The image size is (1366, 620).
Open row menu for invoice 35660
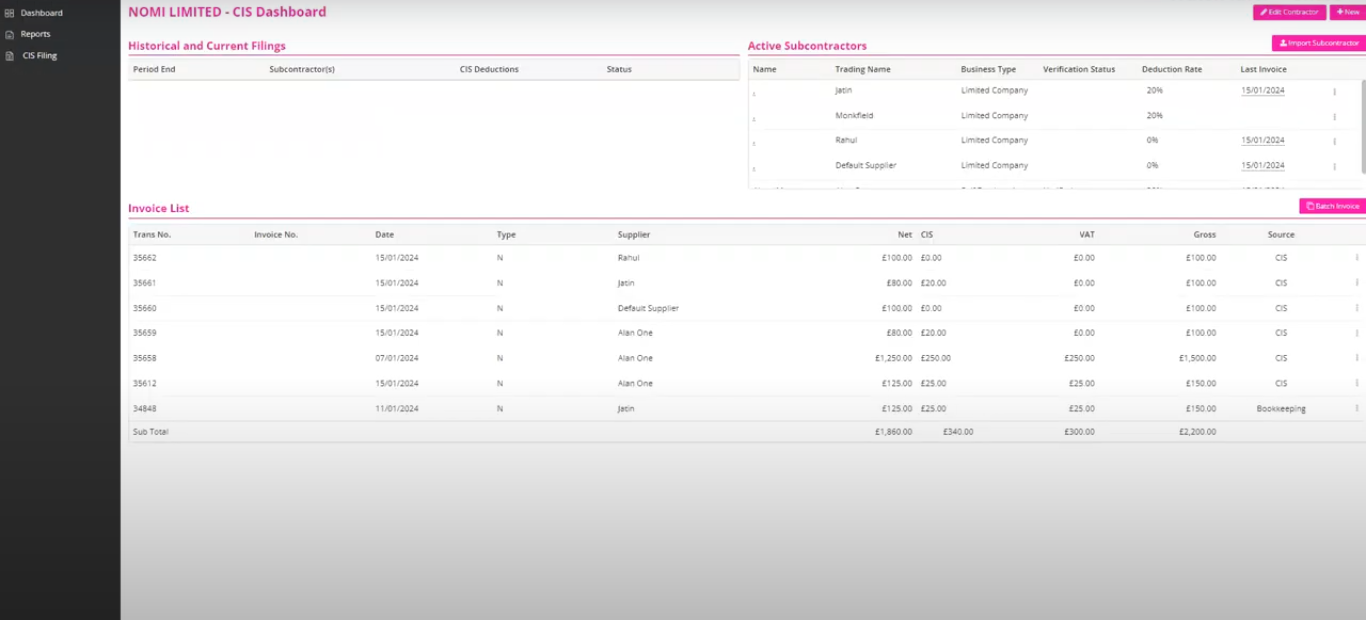[1357, 308]
